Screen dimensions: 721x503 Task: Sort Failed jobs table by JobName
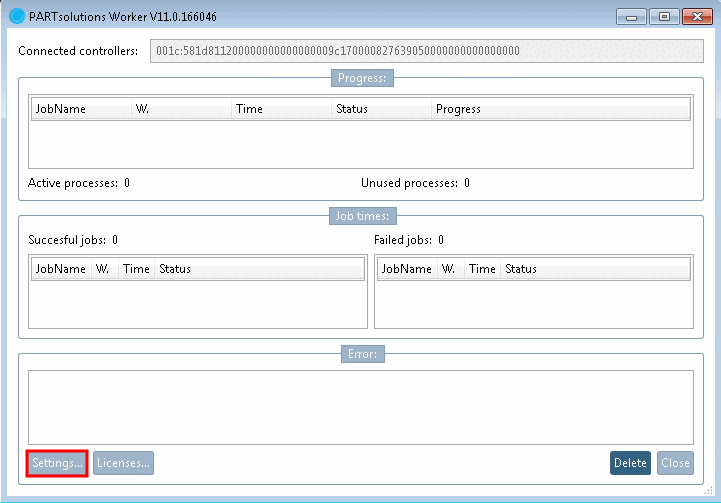click(x=407, y=269)
